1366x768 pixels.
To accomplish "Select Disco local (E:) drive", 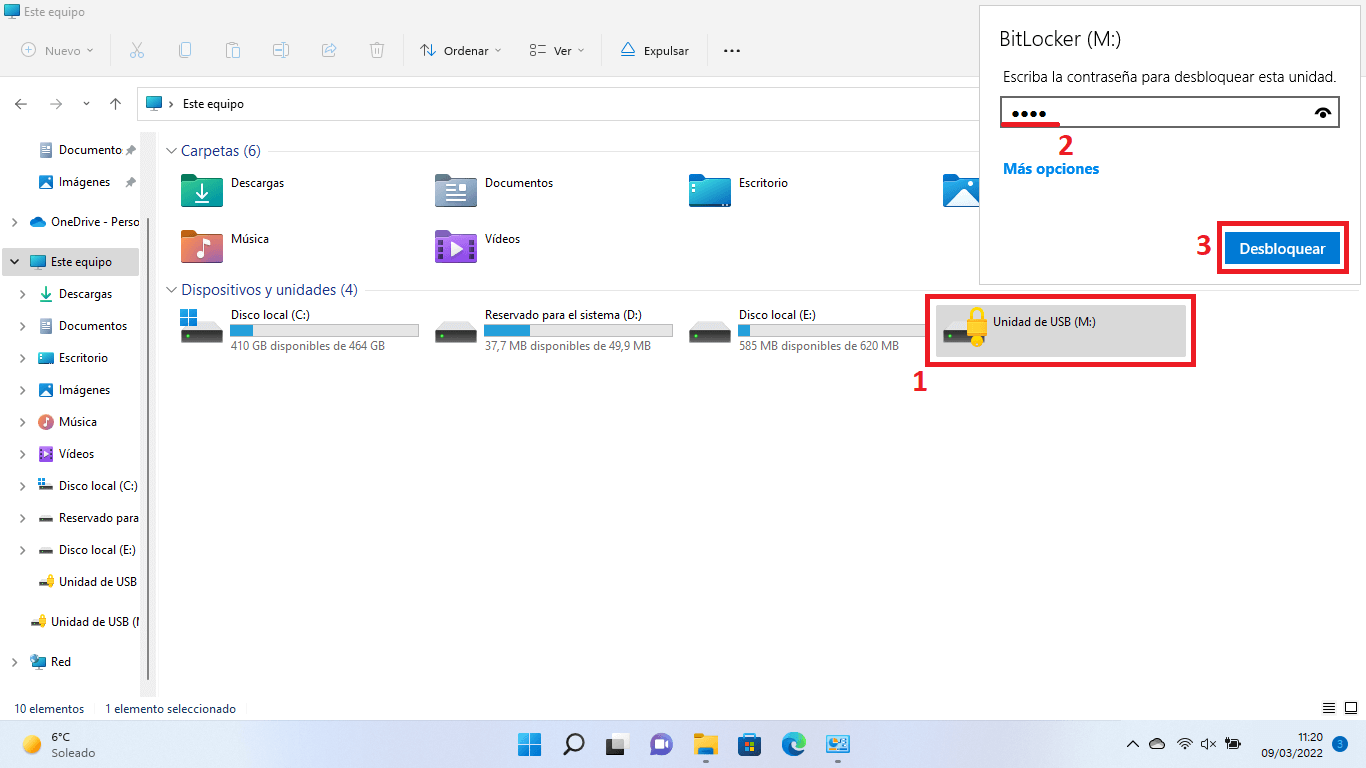I will (x=807, y=330).
